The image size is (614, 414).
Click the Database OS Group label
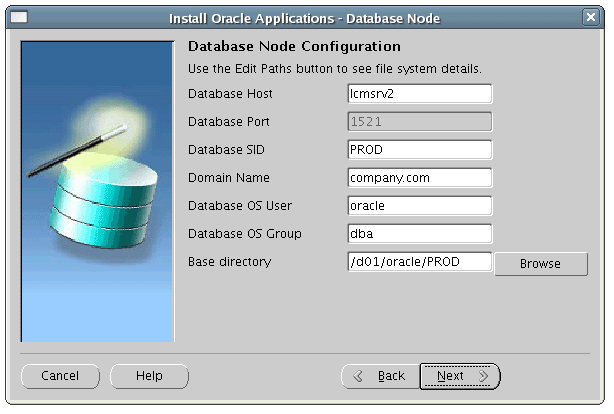coord(245,234)
